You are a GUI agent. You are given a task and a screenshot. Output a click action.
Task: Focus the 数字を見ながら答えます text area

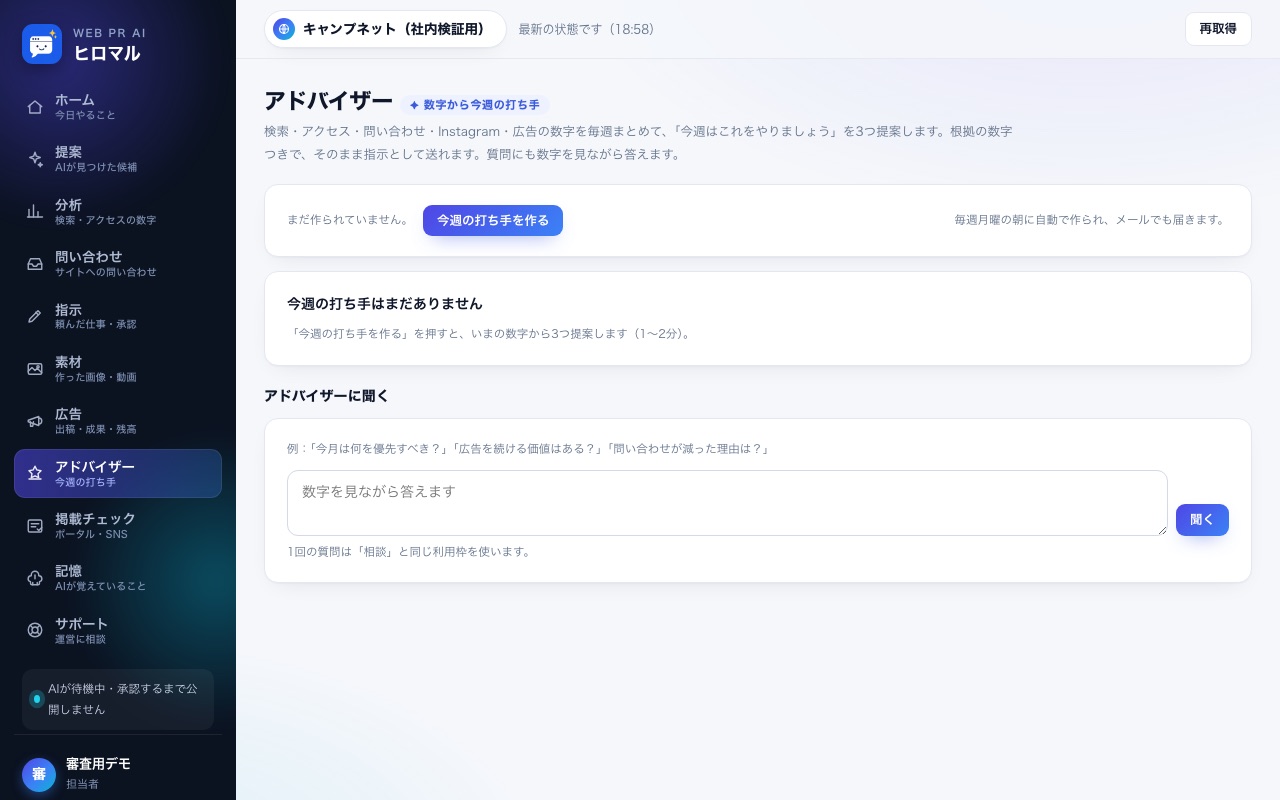click(727, 503)
